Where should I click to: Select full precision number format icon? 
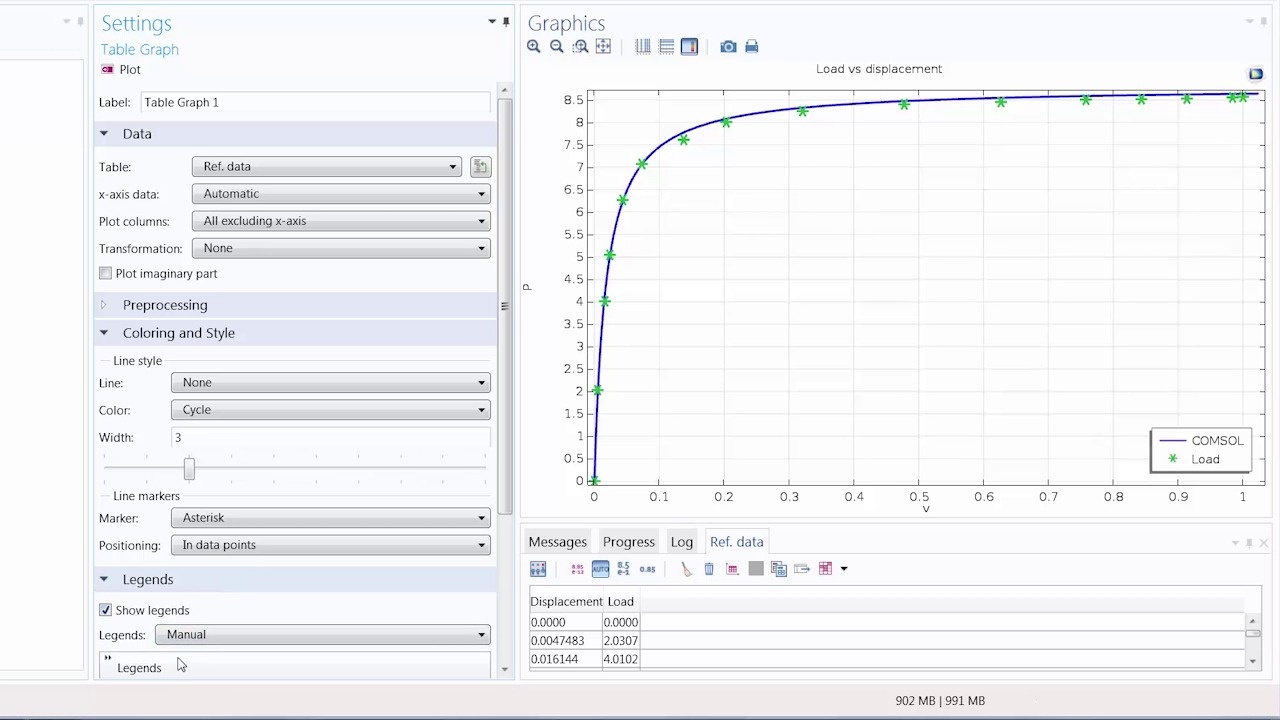tap(577, 569)
